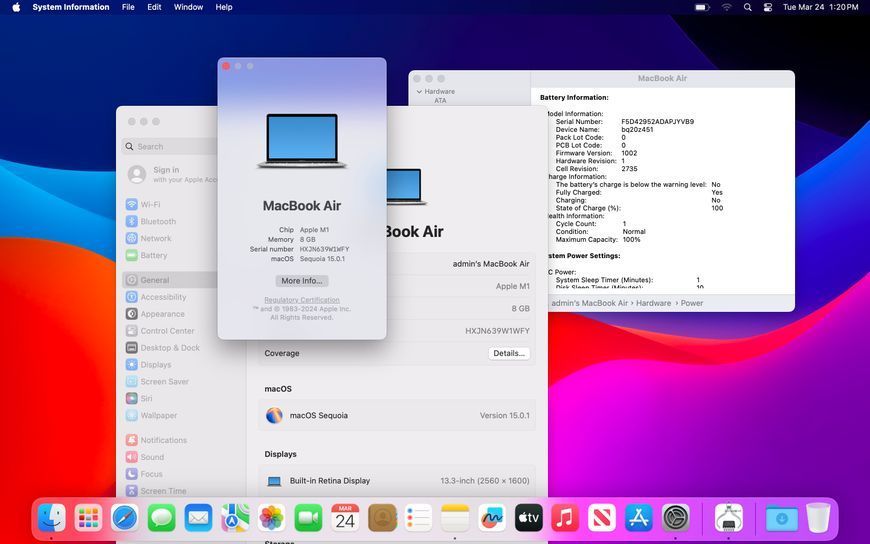Click System Information icon in Dock
This screenshot has height=544, width=870.
click(x=729, y=517)
